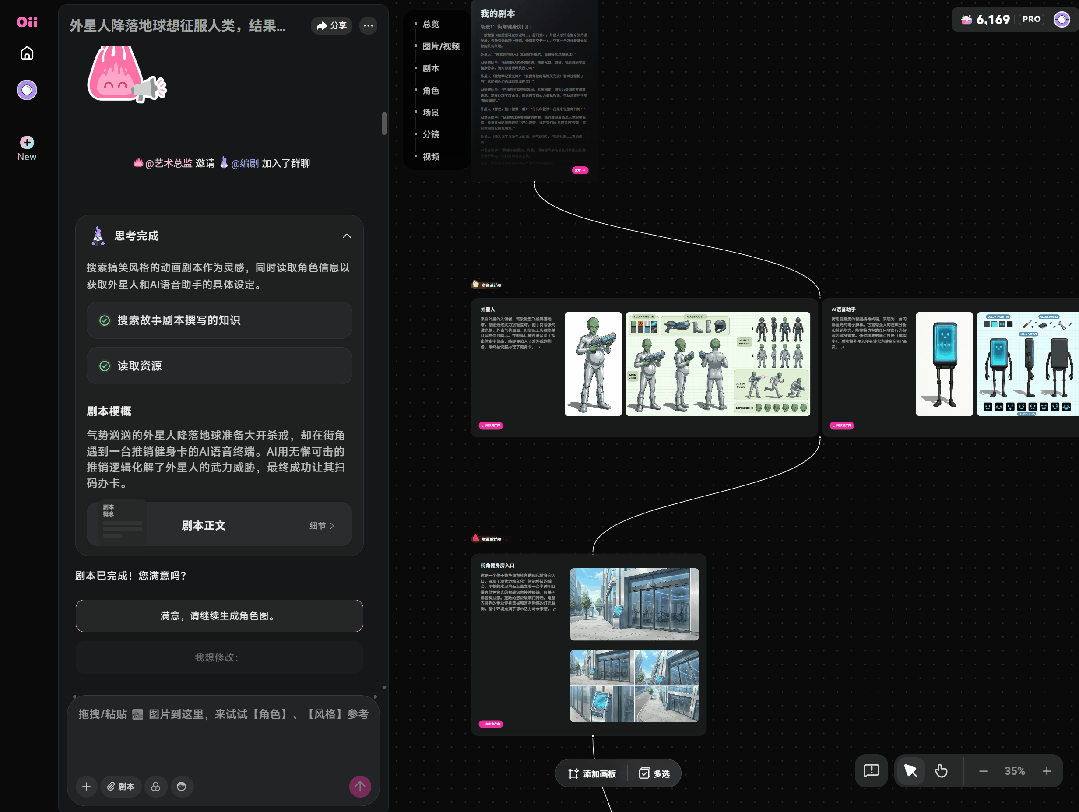The image size is (1079, 812).
Task: Select the pointer arrow tool
Action: (910, 771)
